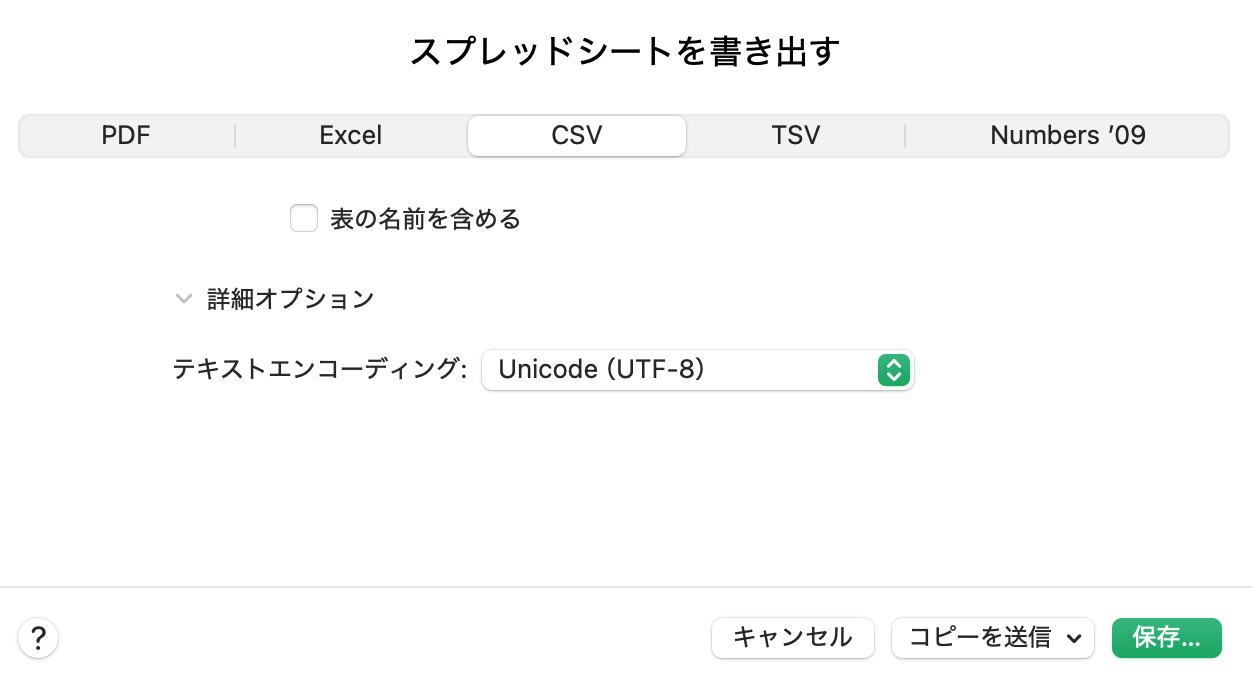Click the green up-down arrows on the encoding popup
Screen dimensions: 1252x680
click(x=893, y=370)
